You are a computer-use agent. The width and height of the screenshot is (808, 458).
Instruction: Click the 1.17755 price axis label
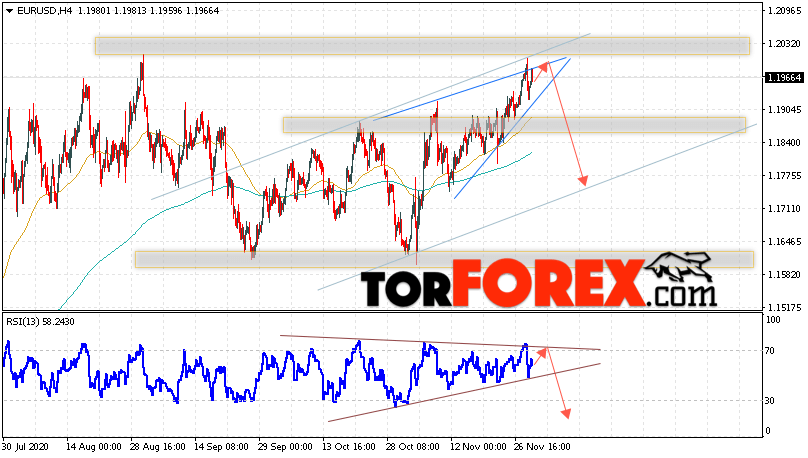pos(784,176)
